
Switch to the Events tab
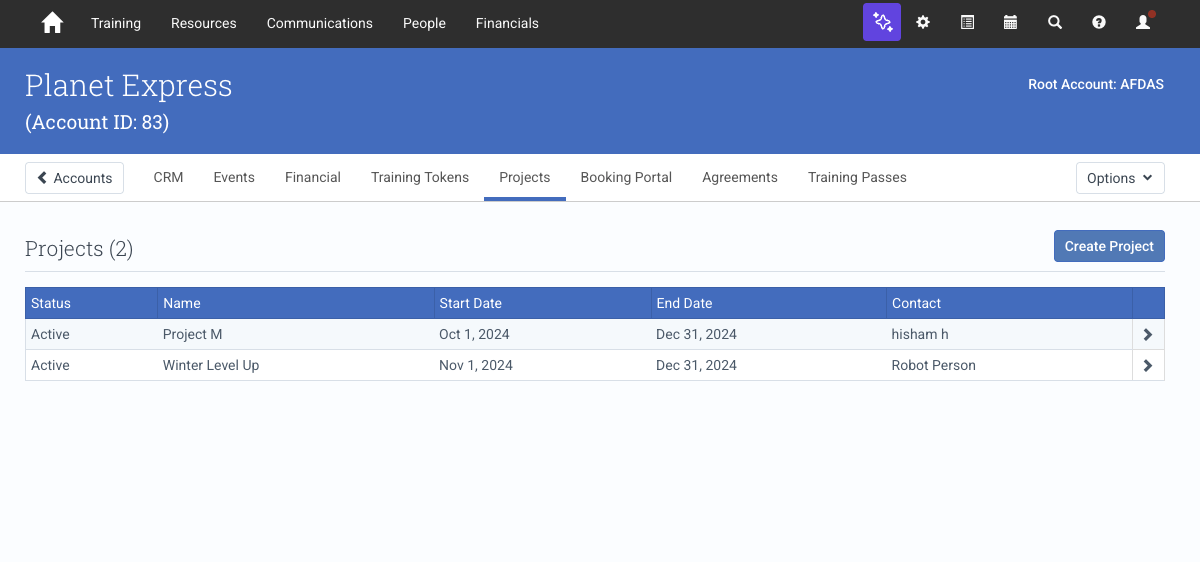point(234,177)
